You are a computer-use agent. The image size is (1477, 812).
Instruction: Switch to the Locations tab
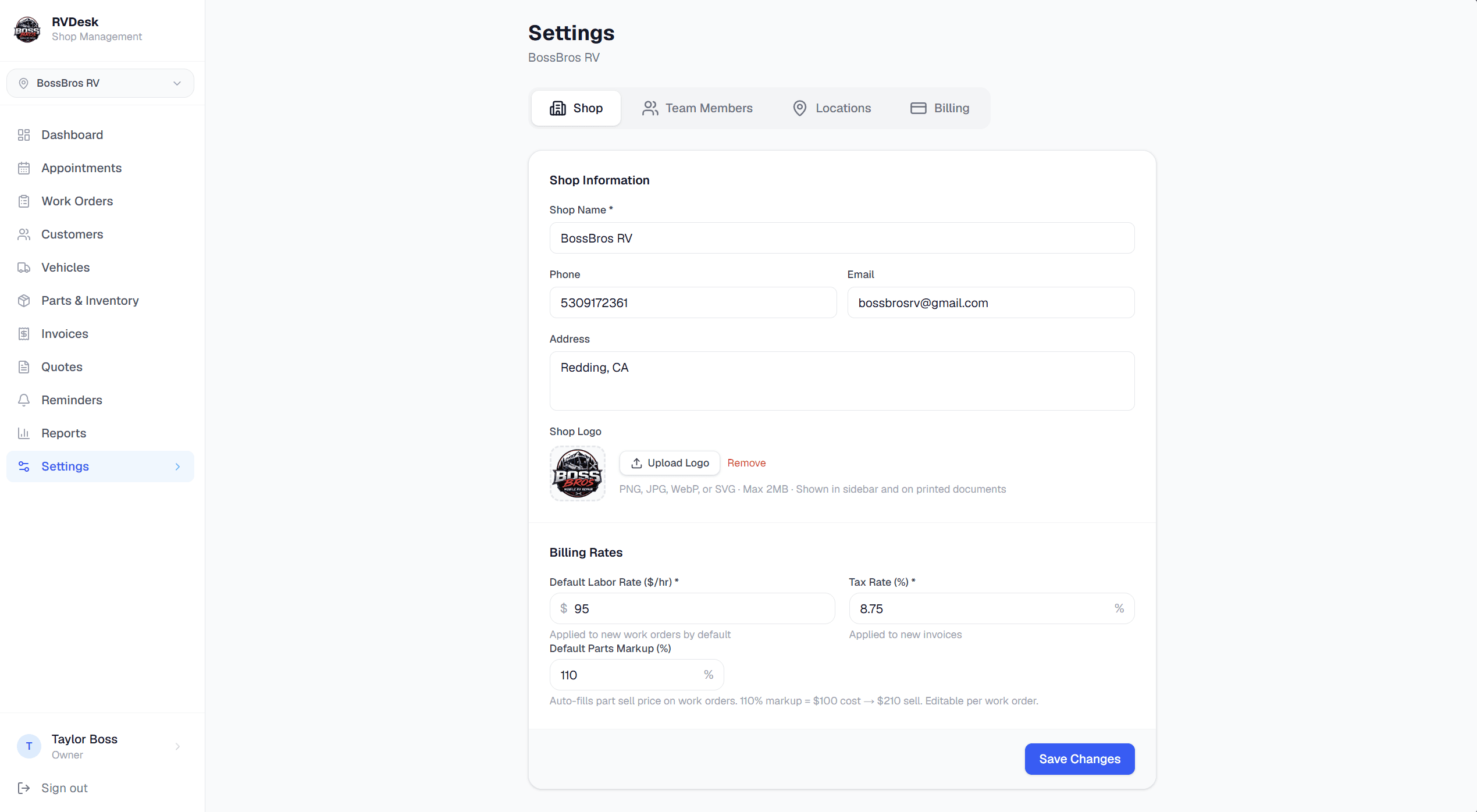coord(832,108)
